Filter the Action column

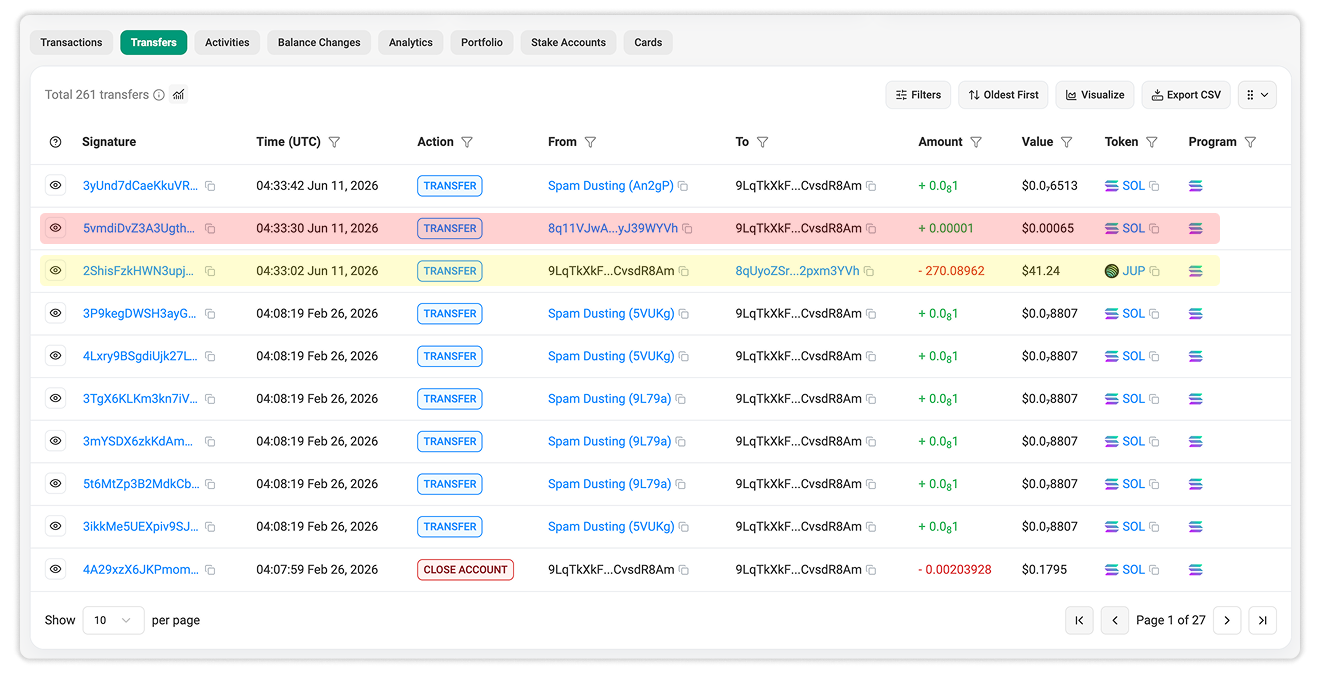[x=467, y=142]
